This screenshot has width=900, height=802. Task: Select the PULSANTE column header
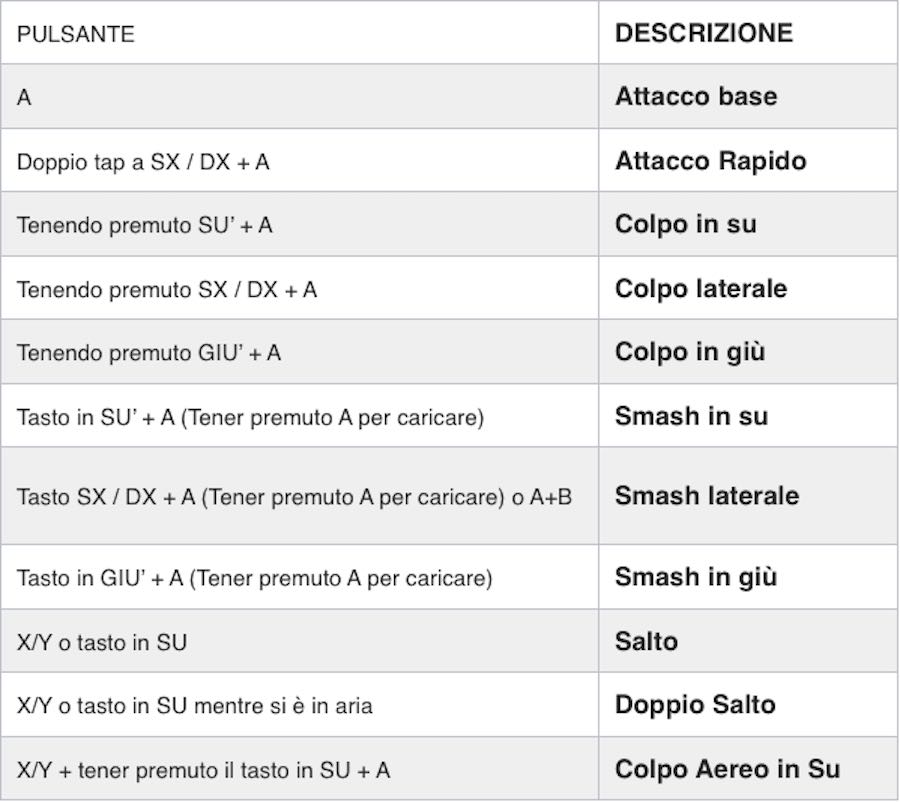pos(300,33)
